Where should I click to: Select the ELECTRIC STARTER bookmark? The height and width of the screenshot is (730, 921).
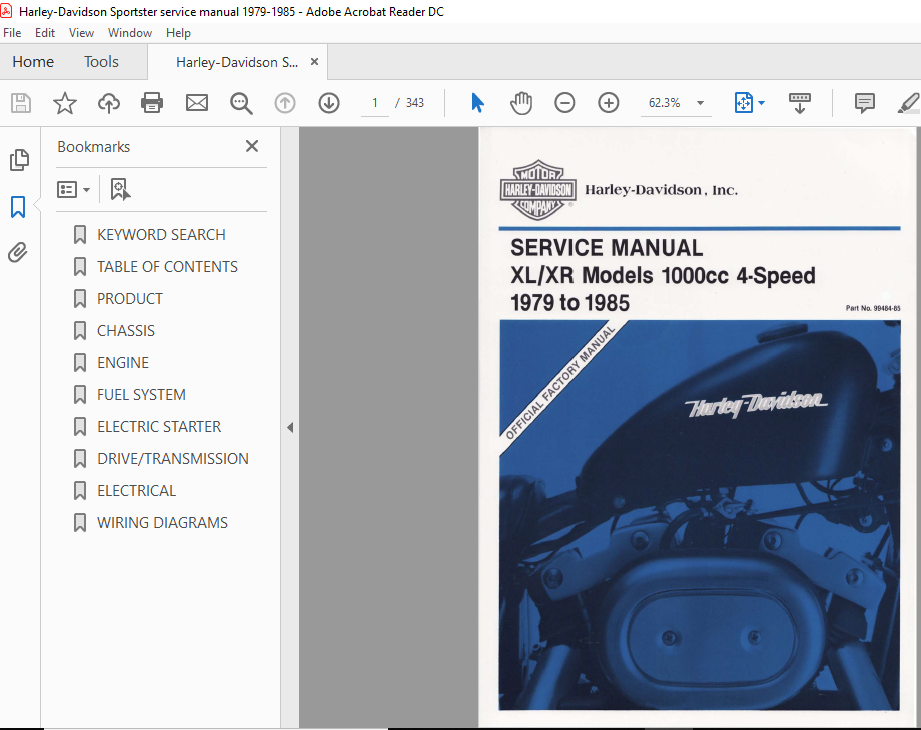(x=159, y=427)
